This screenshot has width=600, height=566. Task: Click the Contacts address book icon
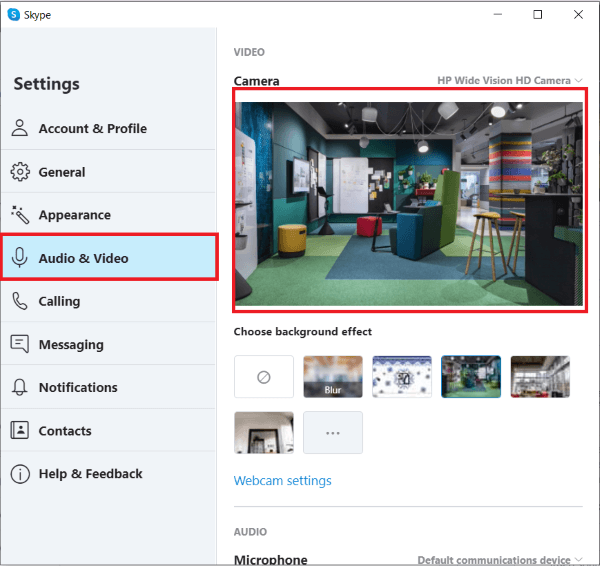(x=20, y=431)
